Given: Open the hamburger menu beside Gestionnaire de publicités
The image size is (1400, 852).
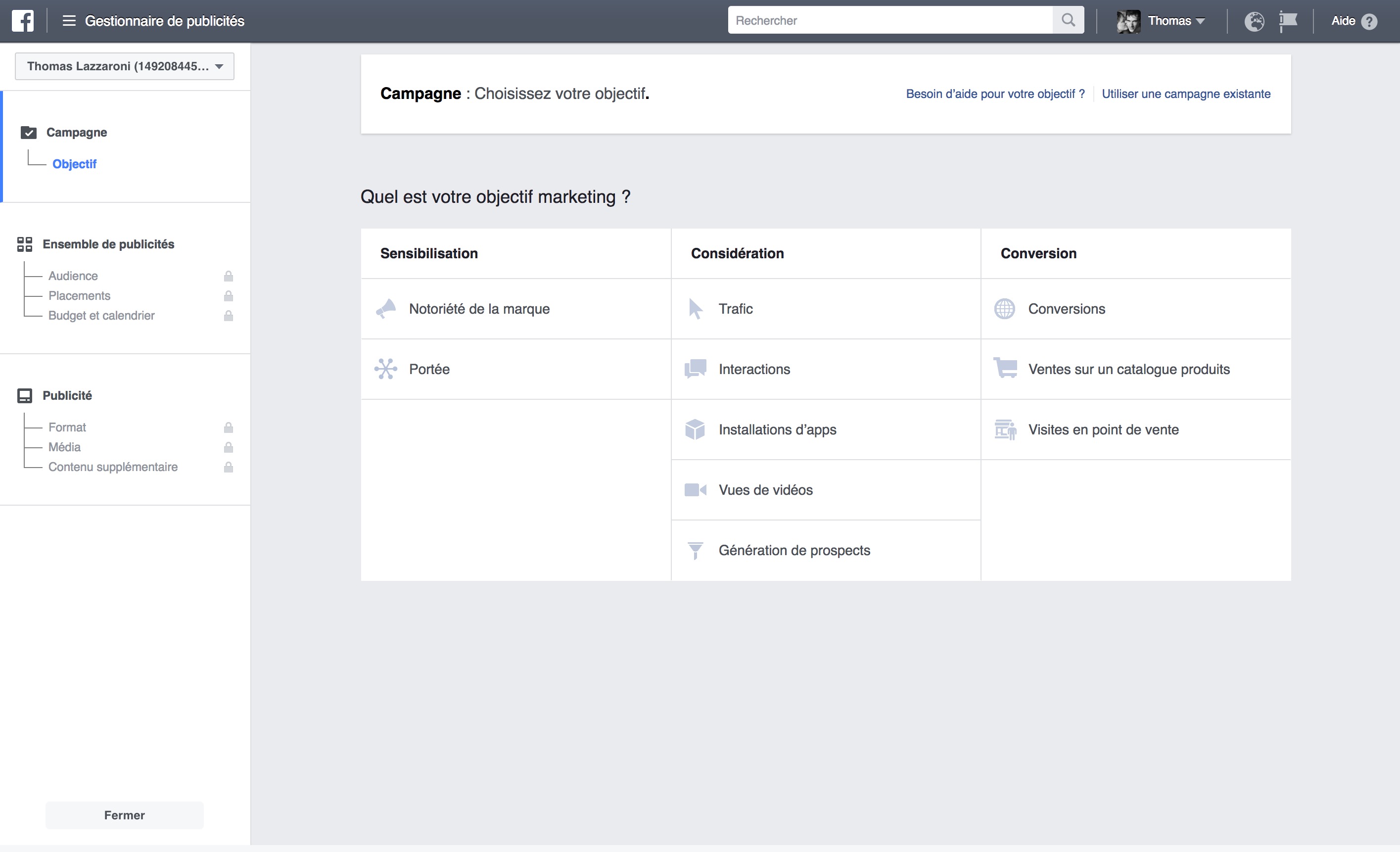Looking at the screenshot, I should (69, 21).
